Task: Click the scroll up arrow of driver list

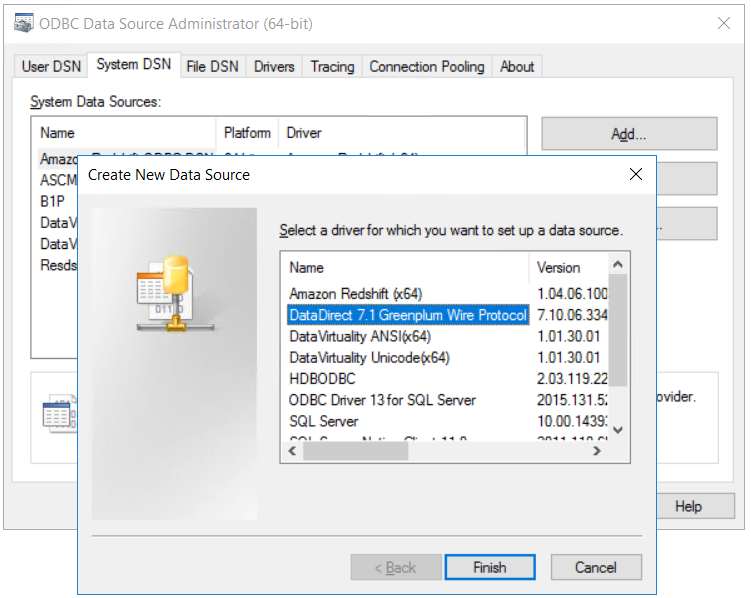Action: click(x=618, y=264)
